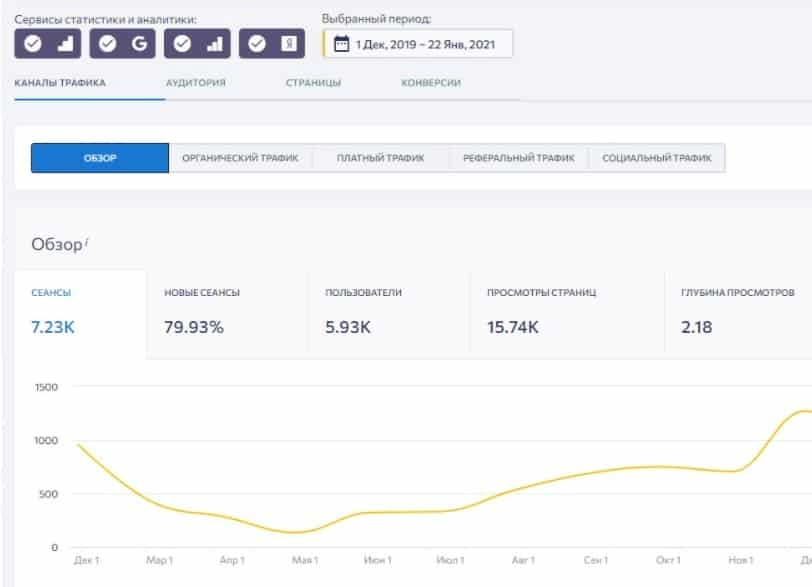Click the Сен 1 x-axis label
This screenshot has width=812, height=587.
[596, 560]
